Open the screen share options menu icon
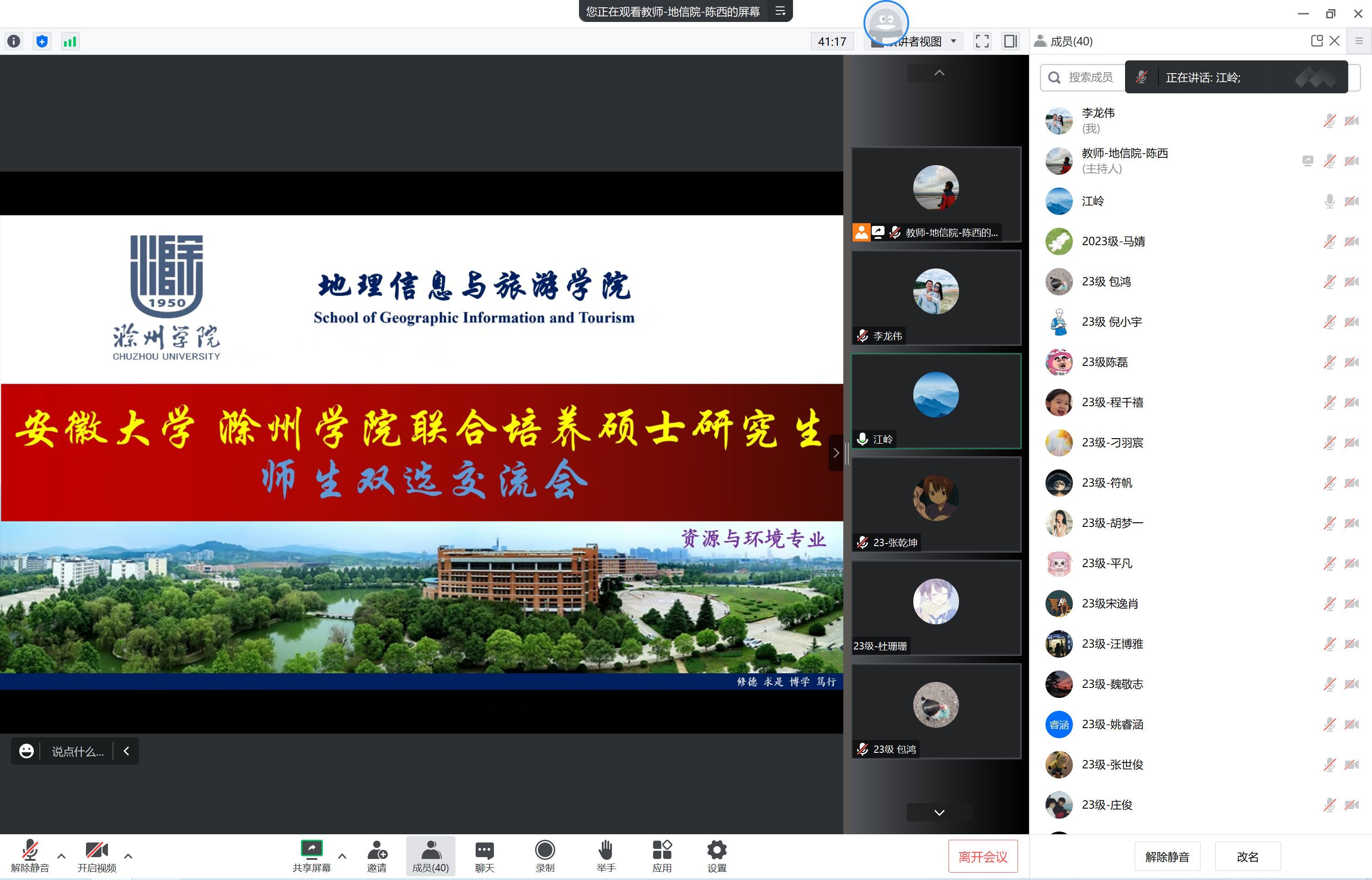The width and height of the screenshot is (1372, 880). tap(780, 11)
